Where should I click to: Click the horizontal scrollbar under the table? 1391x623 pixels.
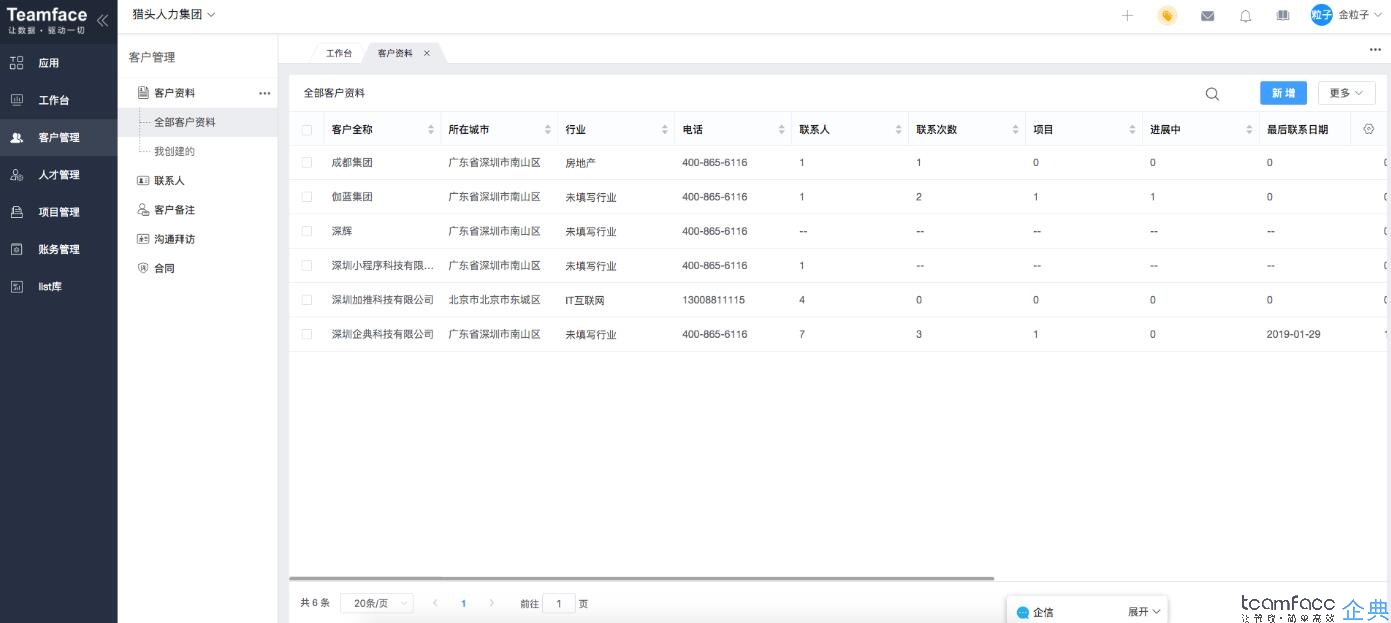pos(641,578)
